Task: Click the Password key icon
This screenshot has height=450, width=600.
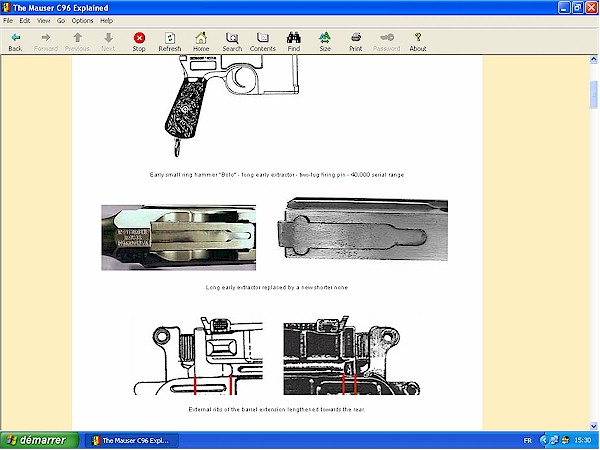Action: 386,42
